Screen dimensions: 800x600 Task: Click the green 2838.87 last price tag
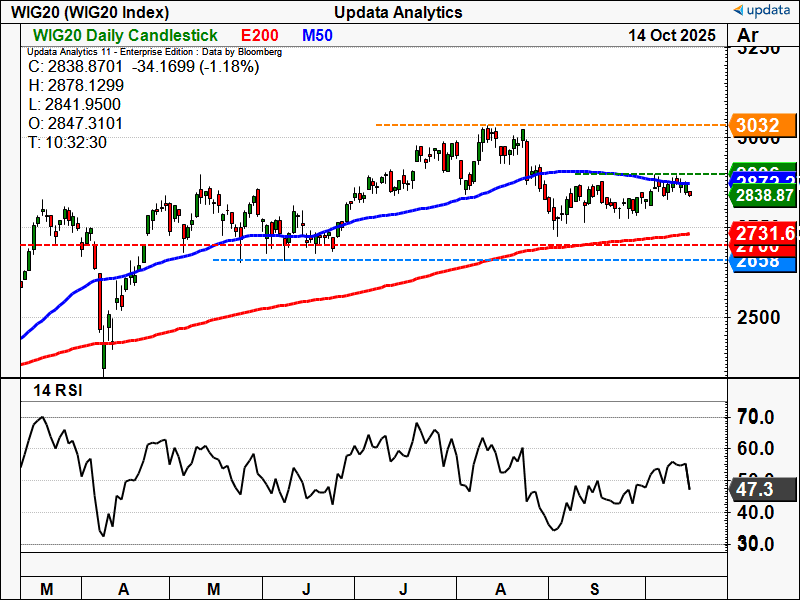(764, 196)
